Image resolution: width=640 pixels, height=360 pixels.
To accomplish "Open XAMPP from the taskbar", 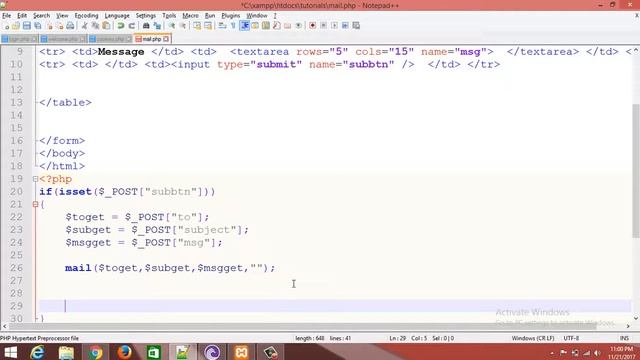I will [241, 352].
